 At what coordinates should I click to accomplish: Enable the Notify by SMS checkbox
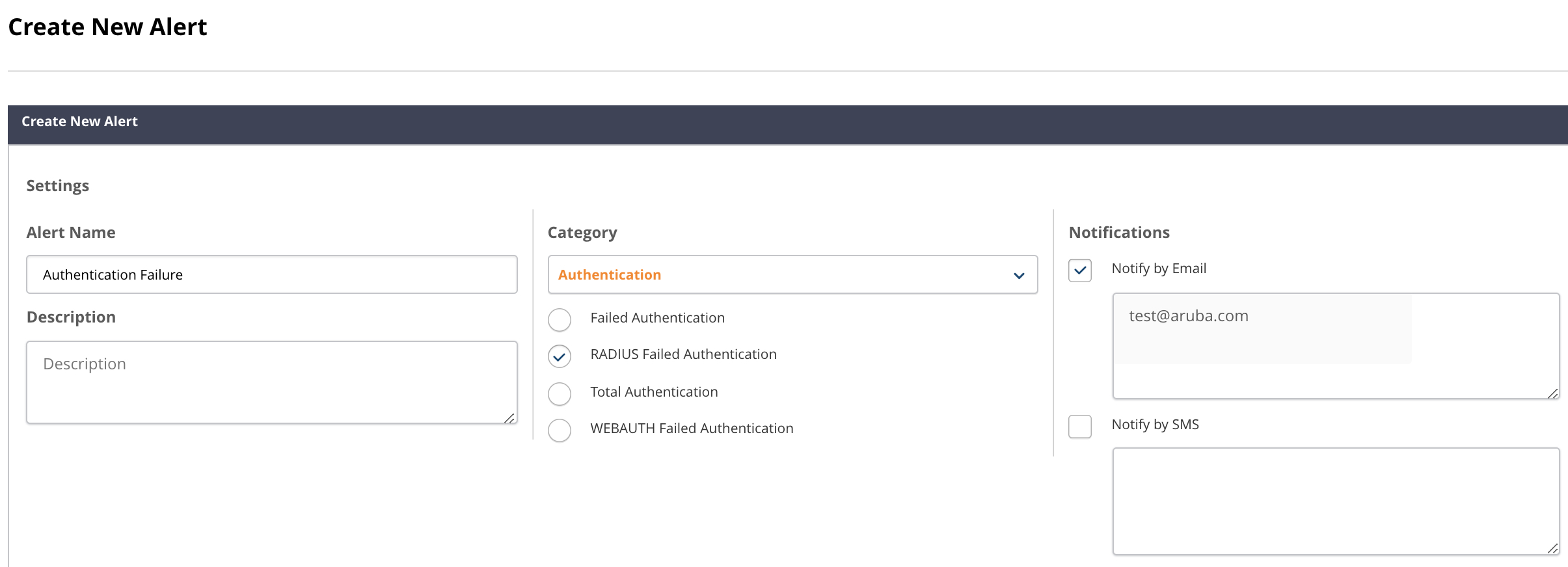1080,426
